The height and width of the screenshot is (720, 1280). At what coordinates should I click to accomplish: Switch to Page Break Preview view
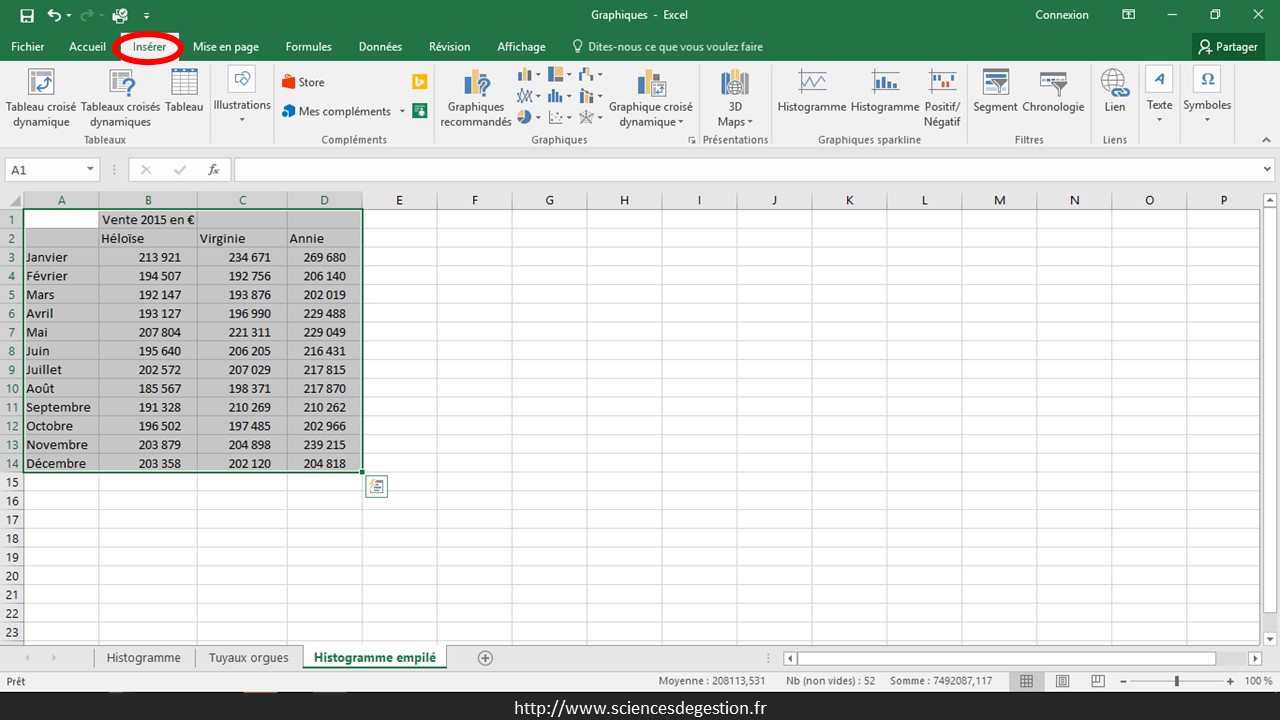tap(1097, 681)
